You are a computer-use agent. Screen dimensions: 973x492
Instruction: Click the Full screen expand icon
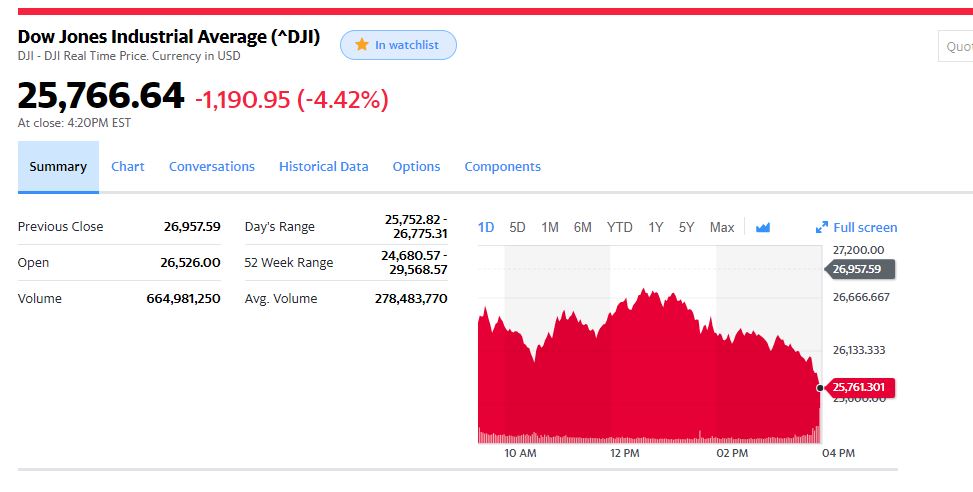823,227
